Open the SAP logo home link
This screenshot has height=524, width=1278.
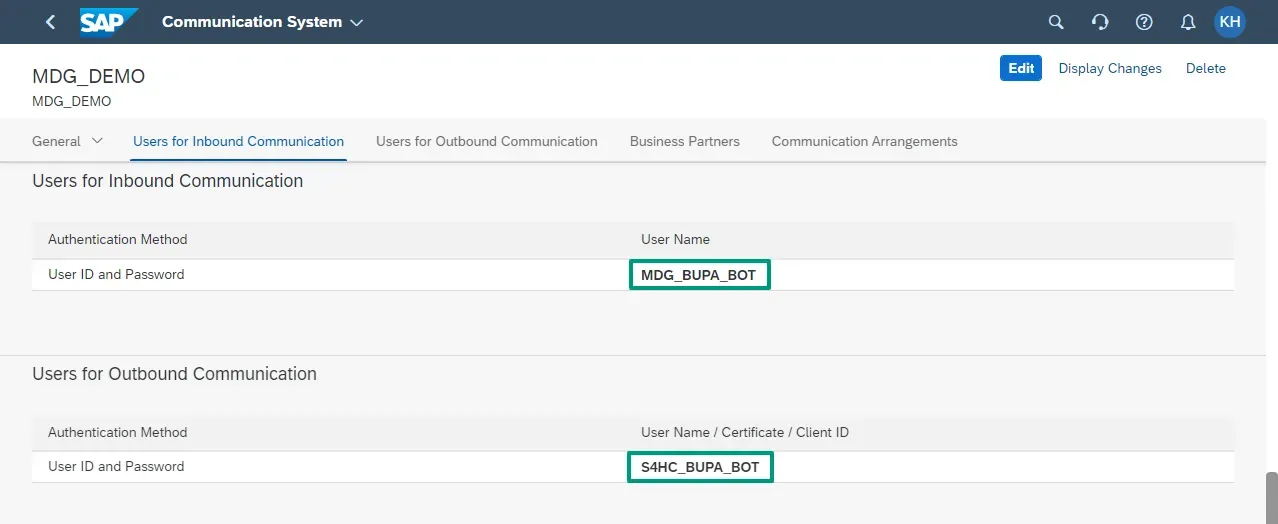(109, 21)
